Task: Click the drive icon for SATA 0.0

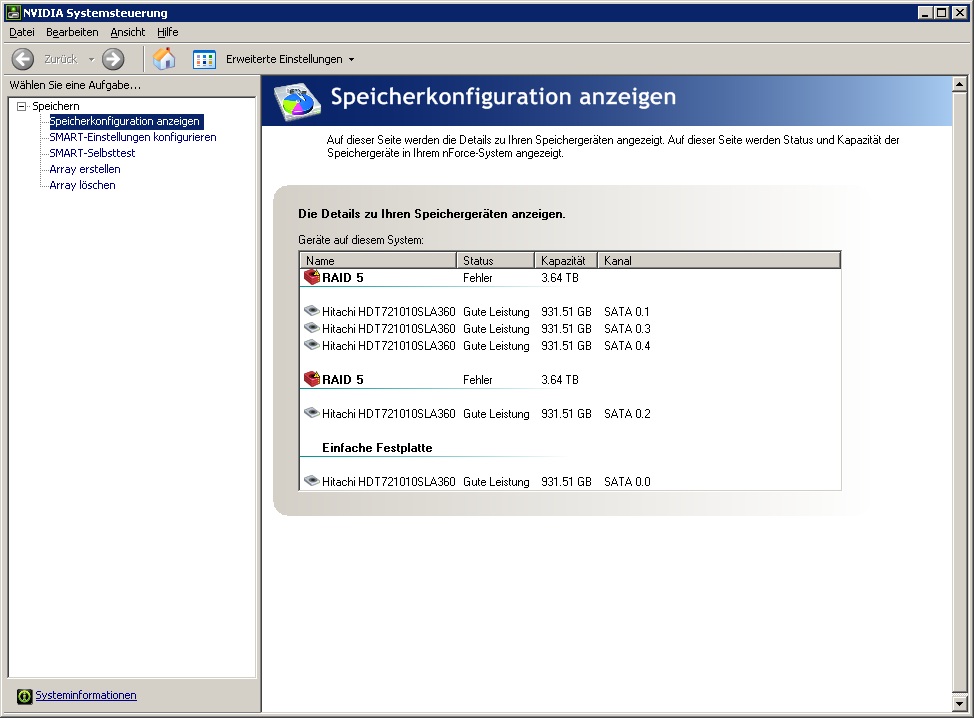Action: [x=312, y=480]
